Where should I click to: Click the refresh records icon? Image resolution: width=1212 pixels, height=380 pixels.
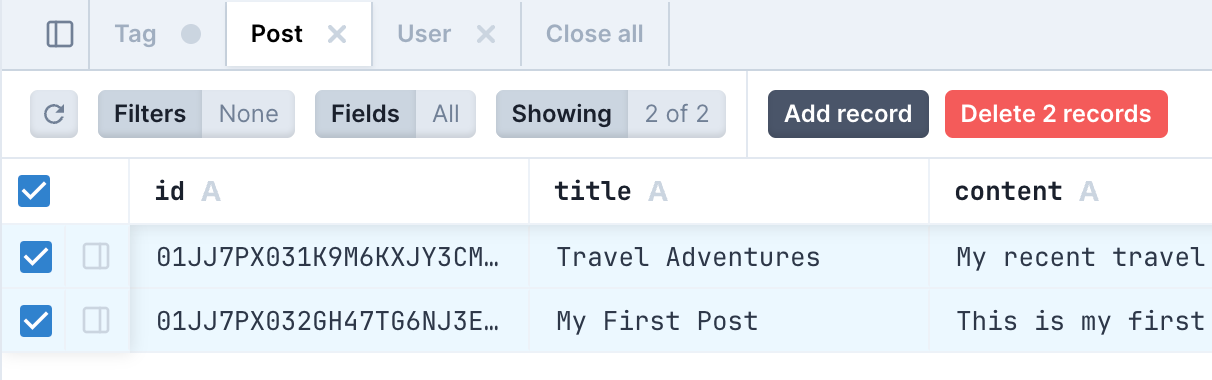[54, 114]
